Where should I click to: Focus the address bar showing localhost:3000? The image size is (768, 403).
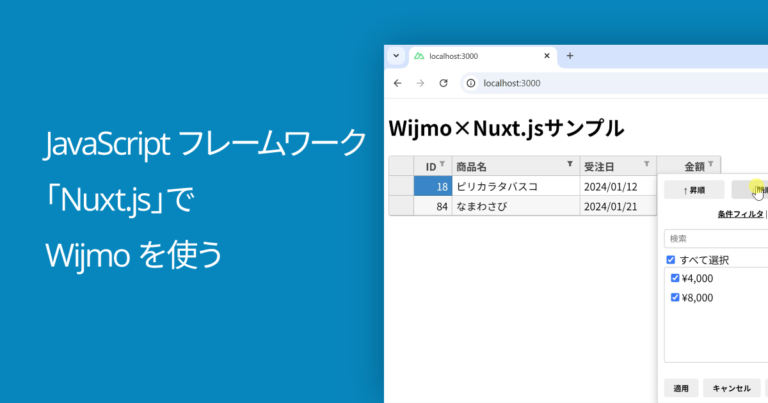pyautogui.click(x=614, y=83)
